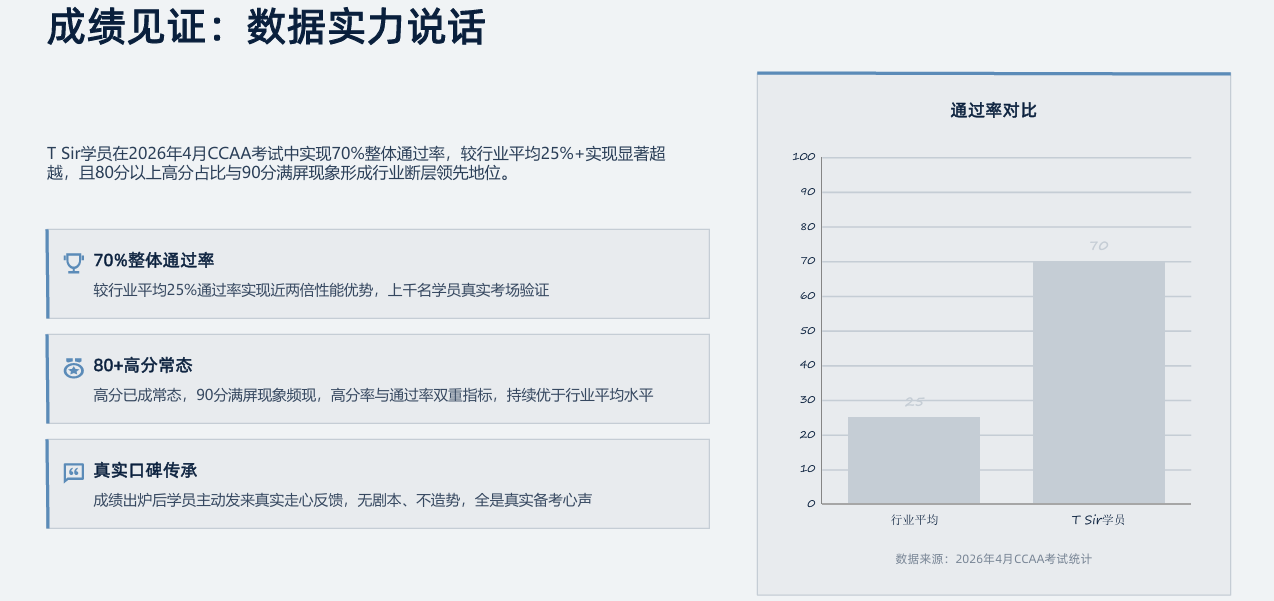Select the T Sir学员 bar in the chart

coord(1099,383)
